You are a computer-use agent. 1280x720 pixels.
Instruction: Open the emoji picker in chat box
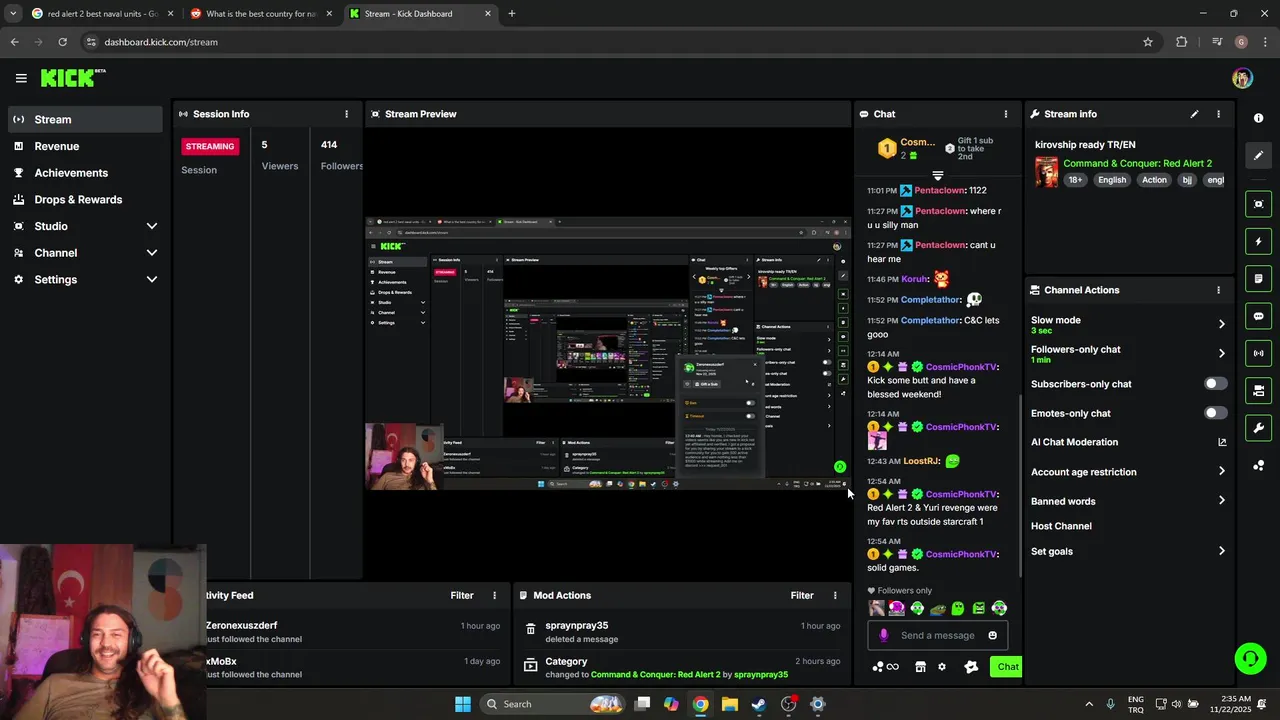(x=992, y=635)
